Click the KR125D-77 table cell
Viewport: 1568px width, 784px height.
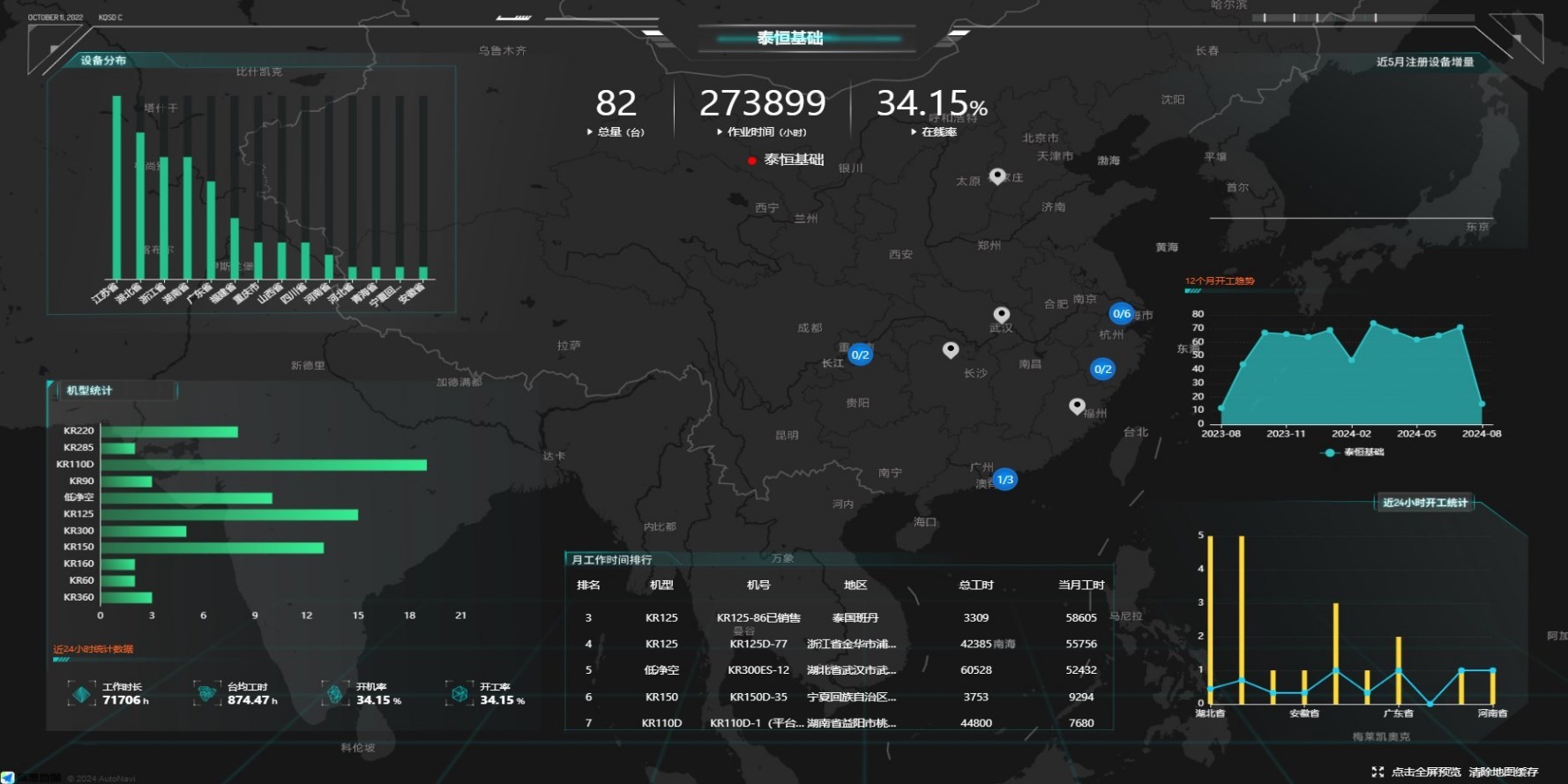[758, 644]
